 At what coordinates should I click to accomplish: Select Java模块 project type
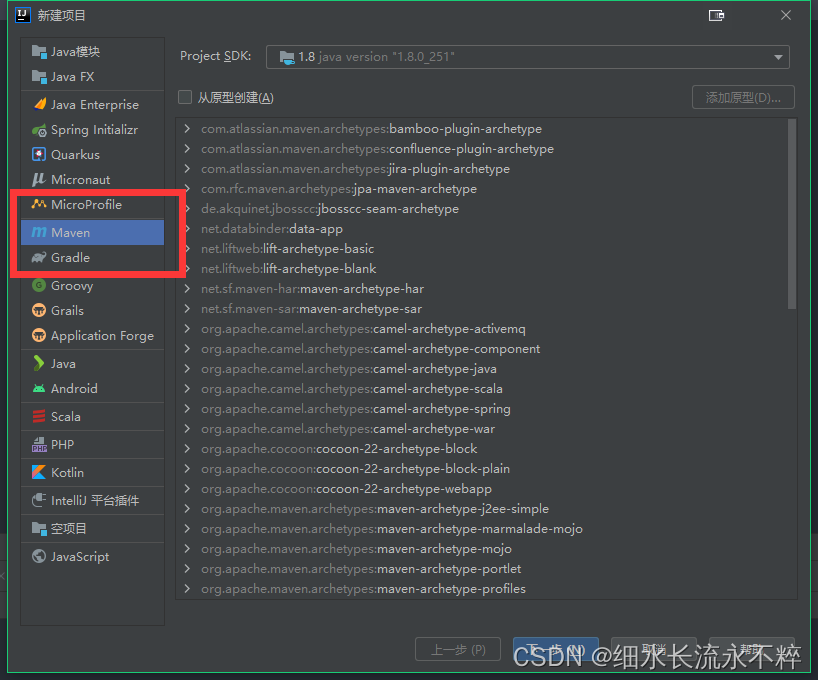pyautogui.click(x=92, y=52)
